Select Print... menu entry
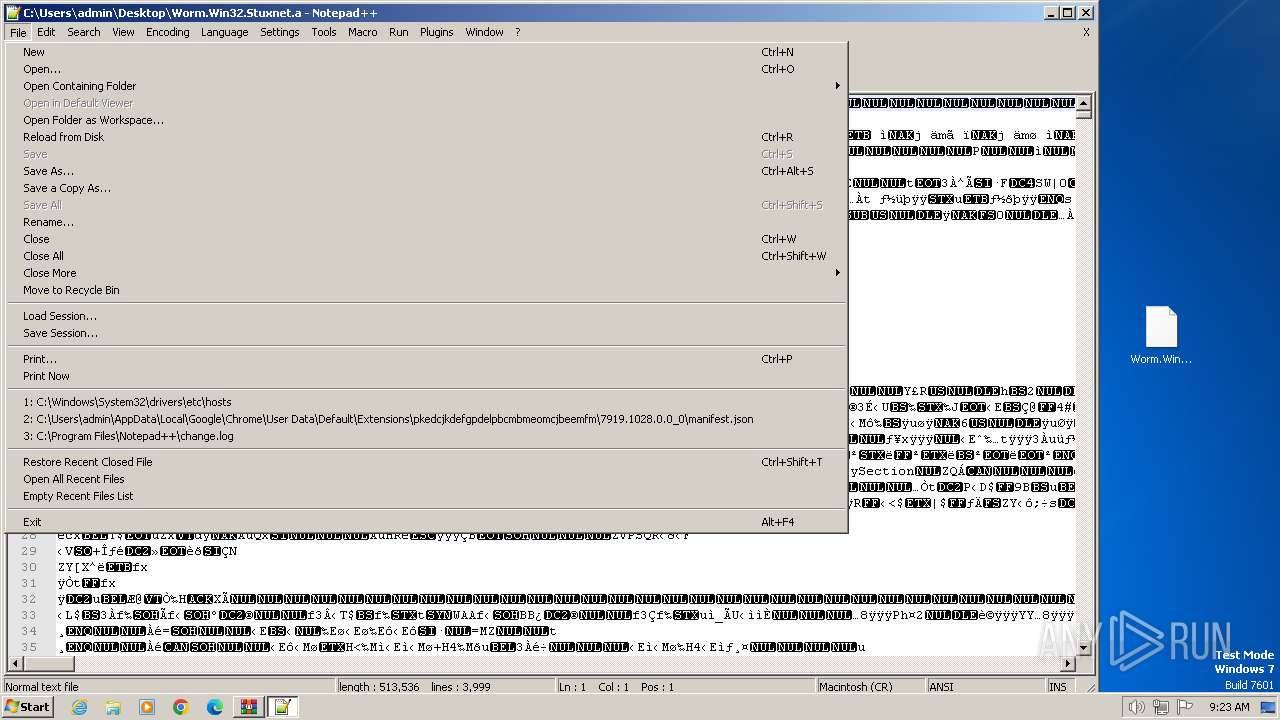Screen dimensions: 1280x720 tap(427, 359)
